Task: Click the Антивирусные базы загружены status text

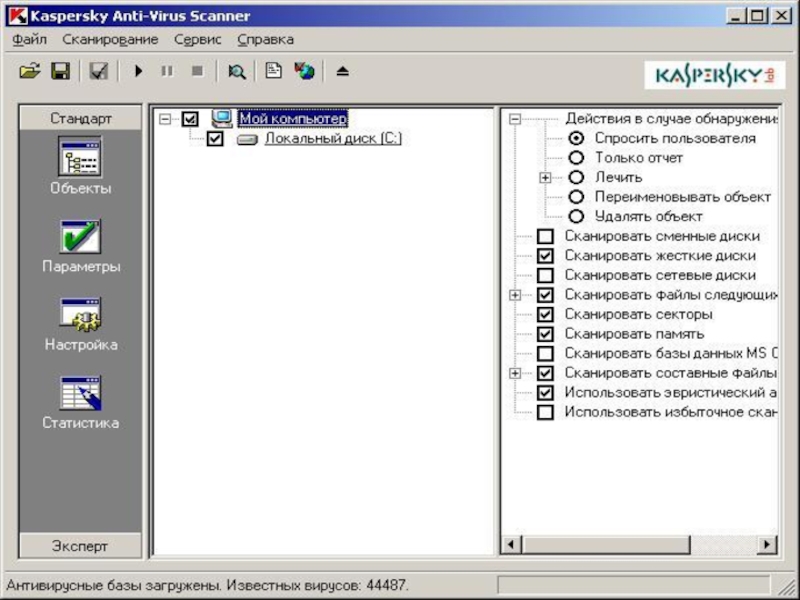Action: (114, 585)
